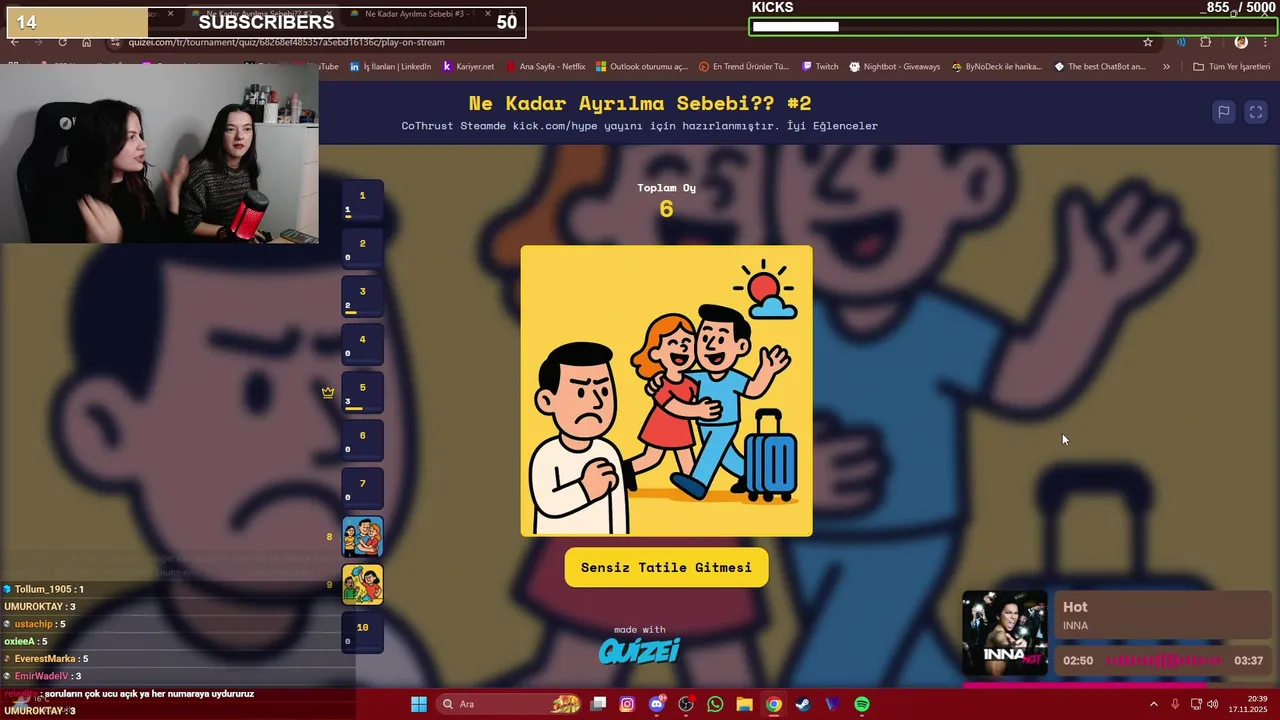Image resolution: width=1280 pixels, height=720 pixels.
Task: Go to the browser home page
Action: coord(87,42)
